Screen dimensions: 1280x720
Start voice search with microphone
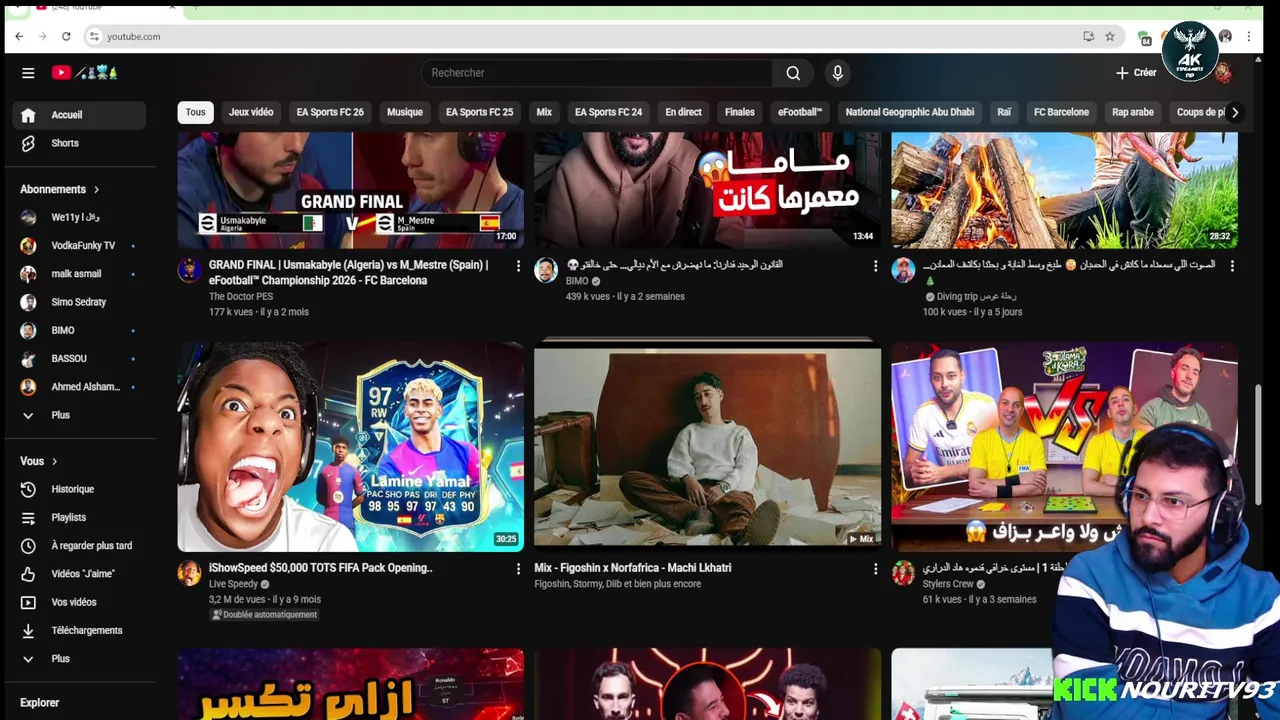[838, 72]
